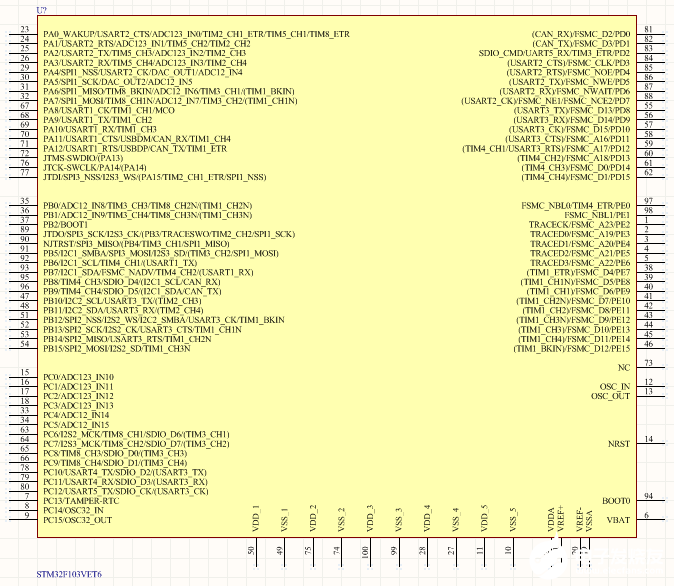Screen dimensions: 674x586
Task: Select the STM32F103VET6 part name text
Action: [69, 574]
